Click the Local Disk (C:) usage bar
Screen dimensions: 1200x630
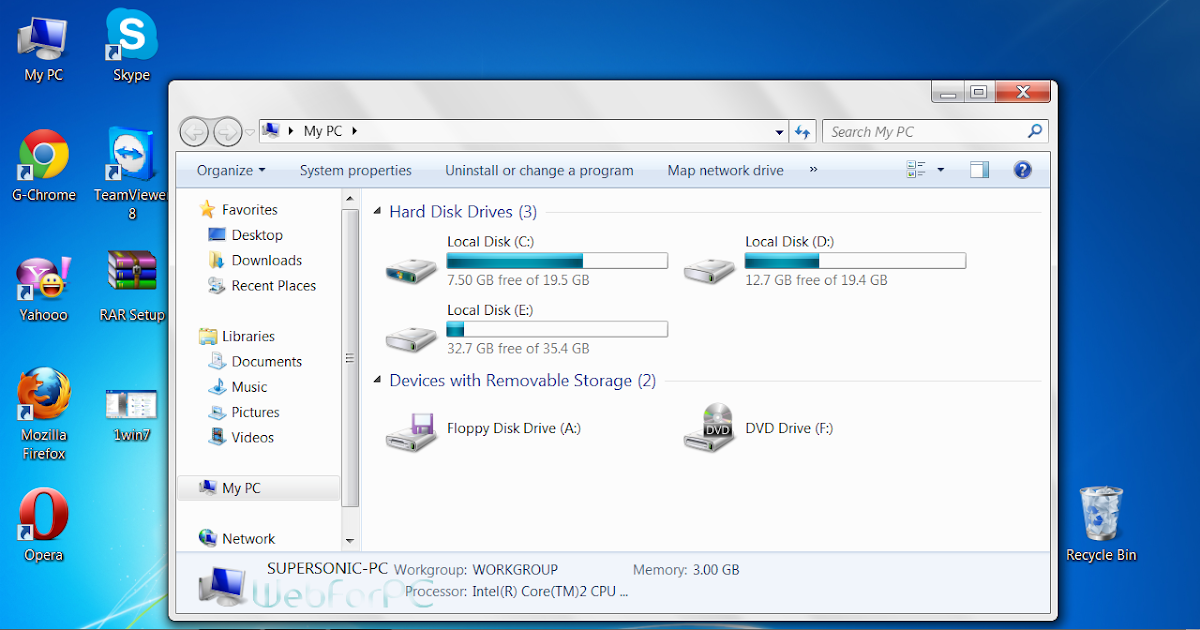(x=557, y=261)
